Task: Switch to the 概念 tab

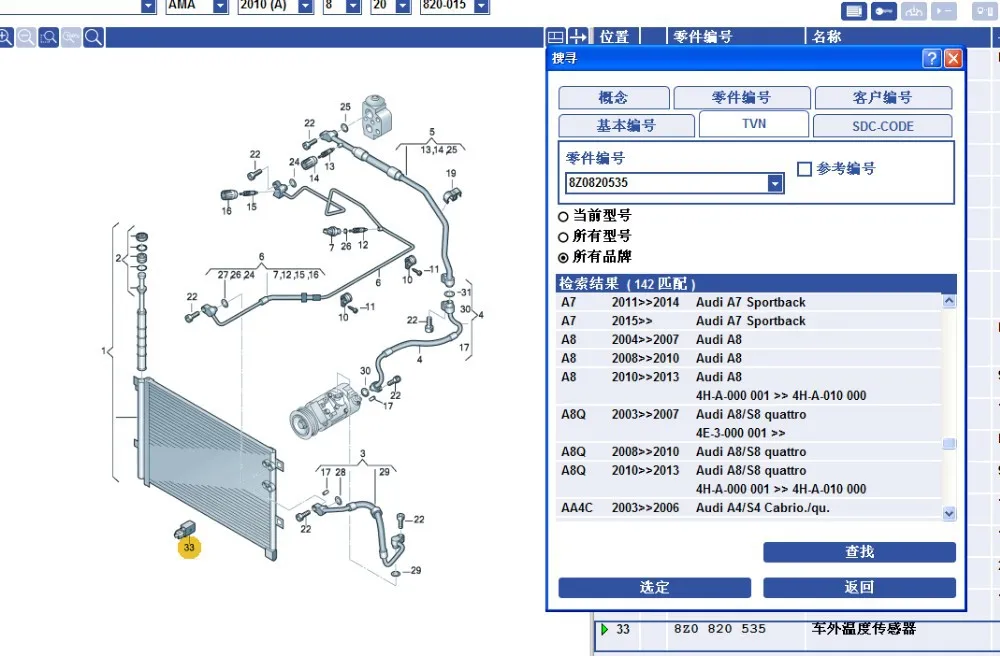Action: point(614,98)
